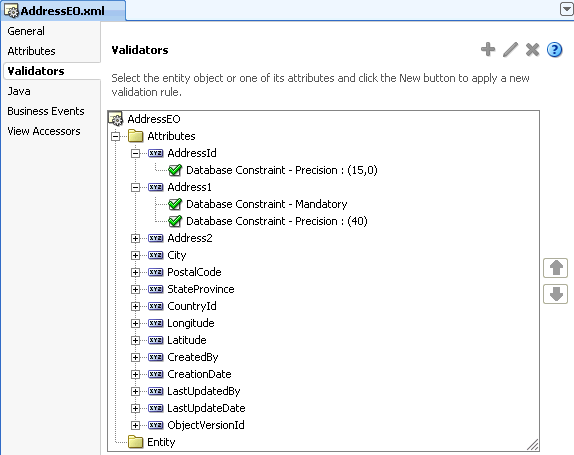Select the Address2 attribute label

point(190,238)
